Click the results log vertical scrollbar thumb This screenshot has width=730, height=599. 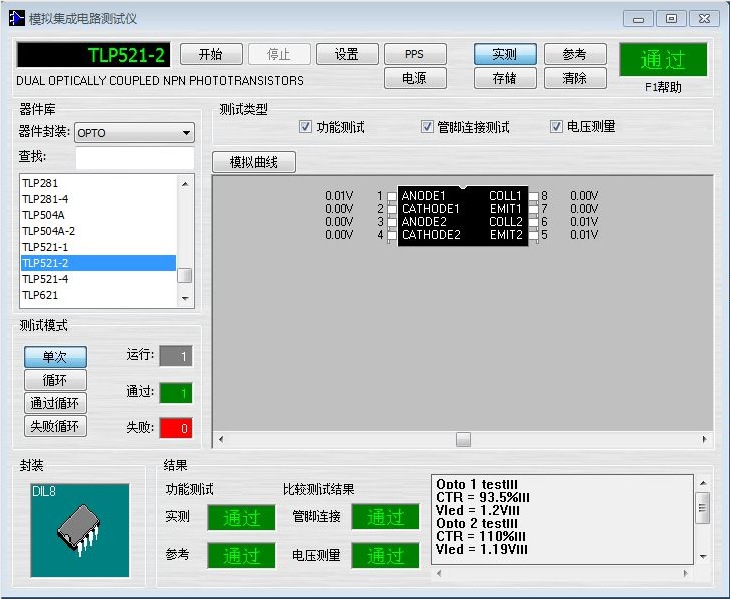(703, 508)
